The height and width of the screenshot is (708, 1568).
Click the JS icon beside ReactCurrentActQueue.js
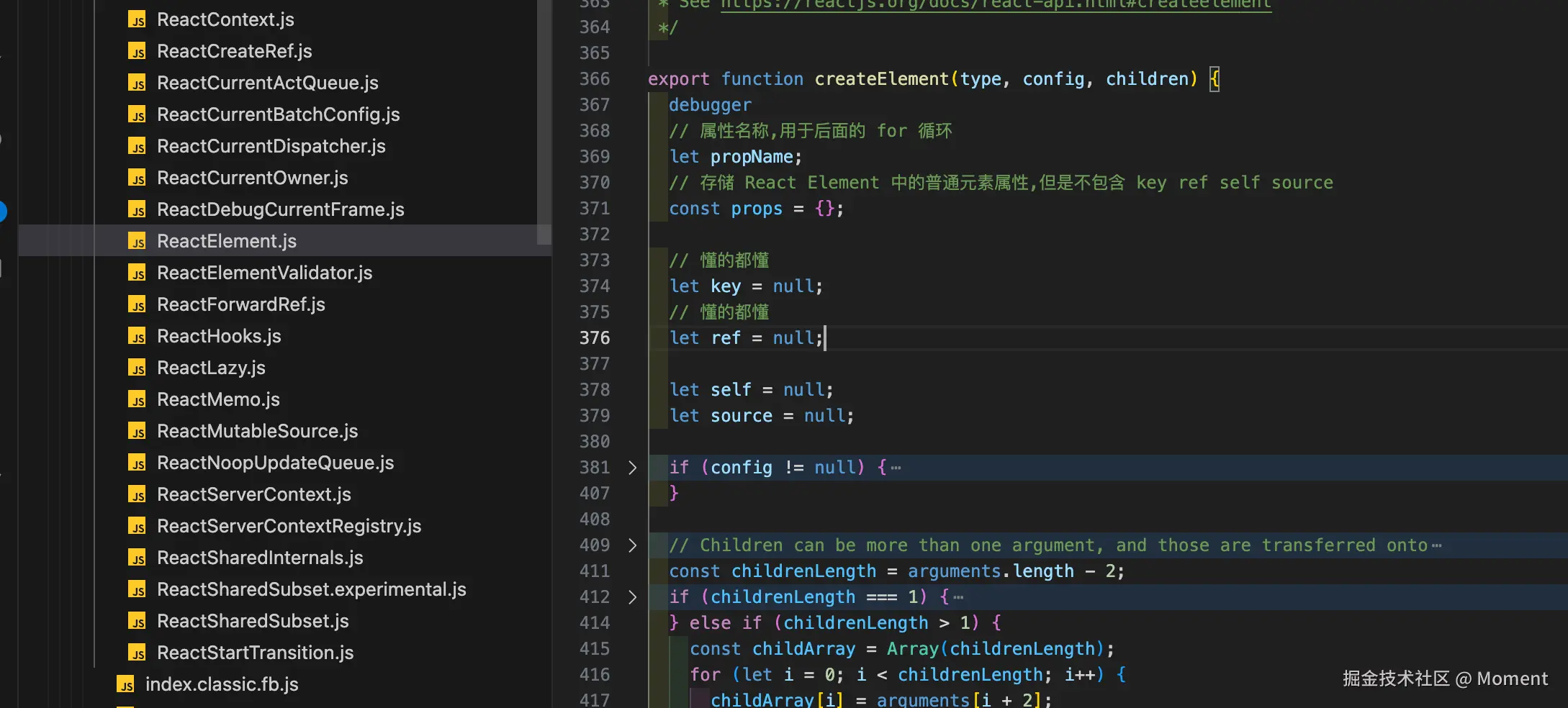(137, 83)
